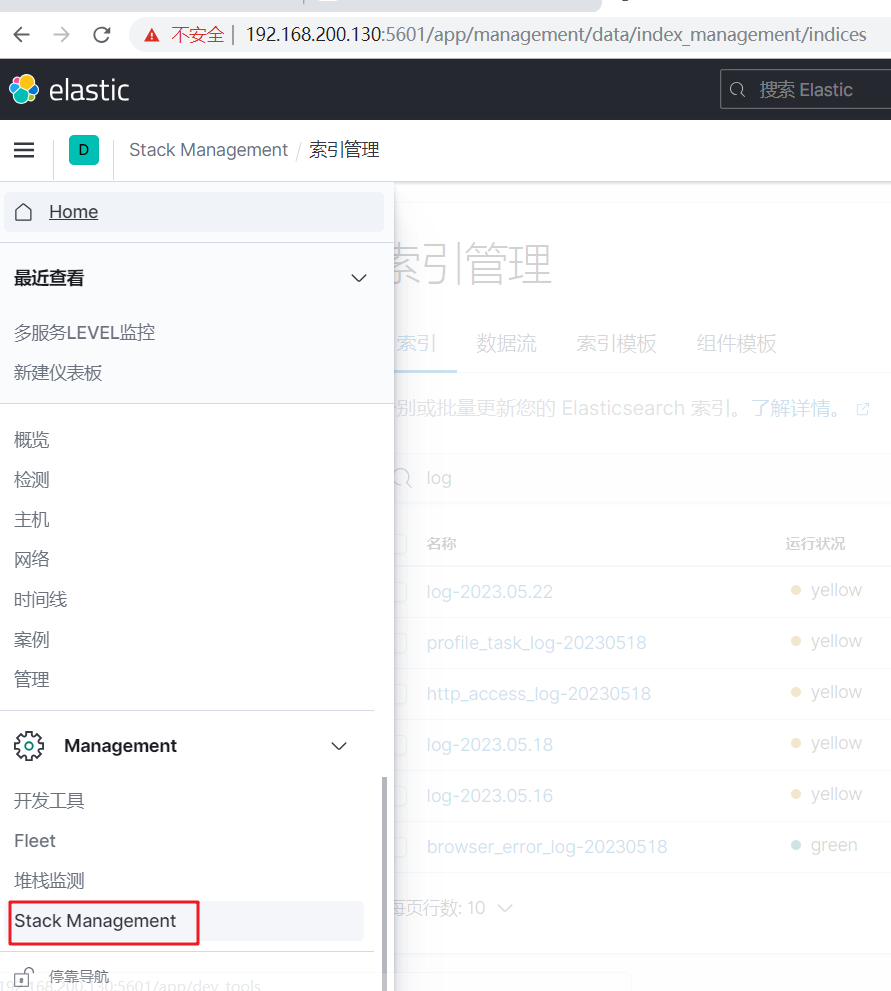
Task: Click the browser back arrow
Action: point(21,35)
